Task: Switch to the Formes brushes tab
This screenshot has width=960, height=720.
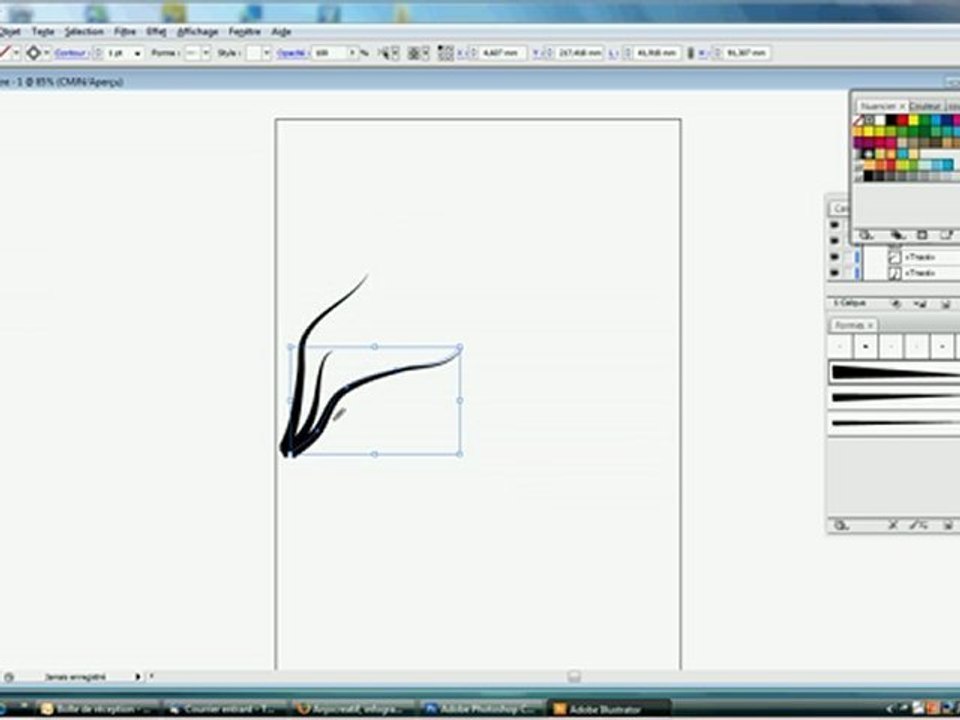Action: pos(853,325)
